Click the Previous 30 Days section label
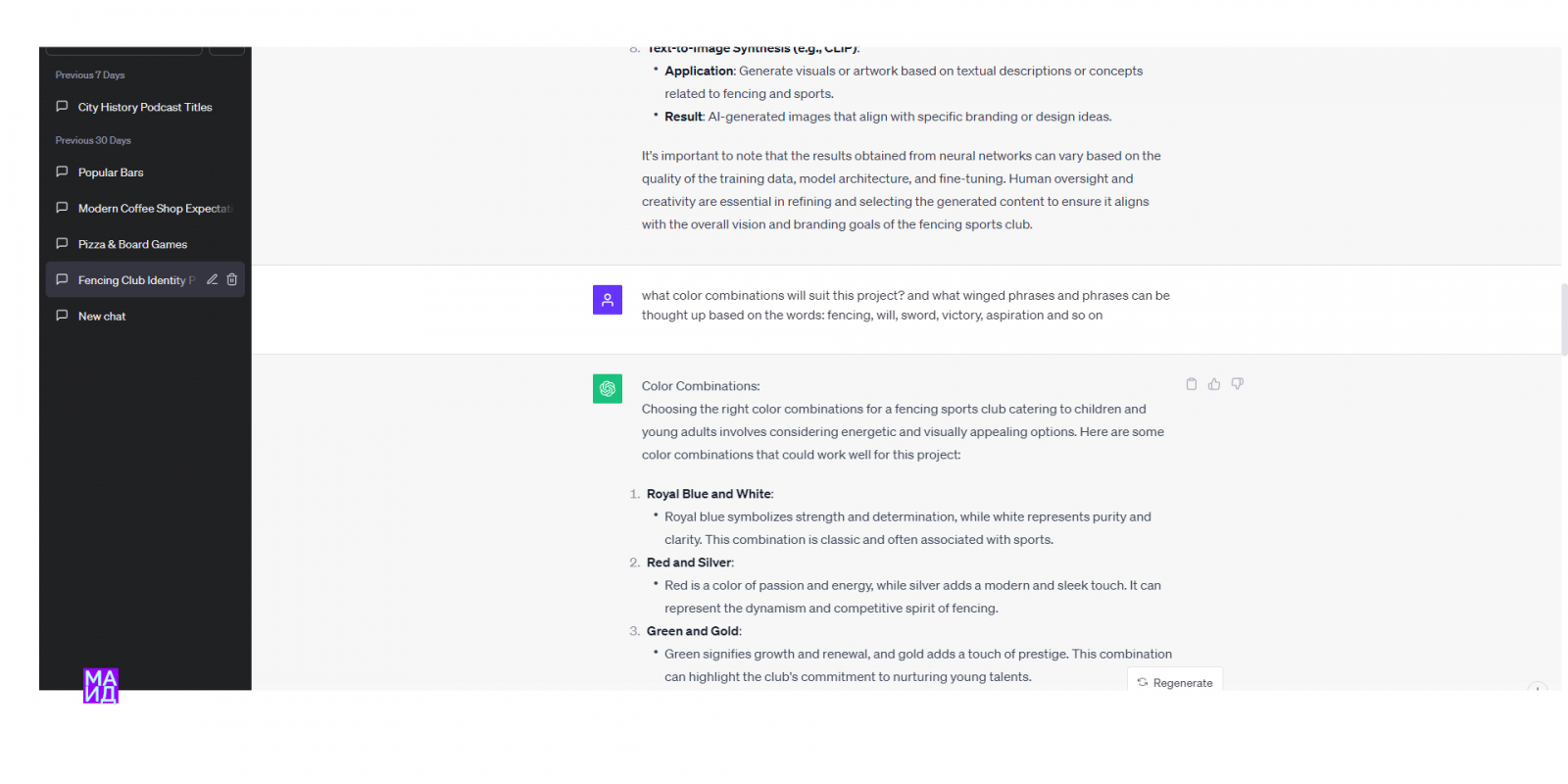Image resolution: width=1568 pixels, height=784 pixels. coord(93,140)
